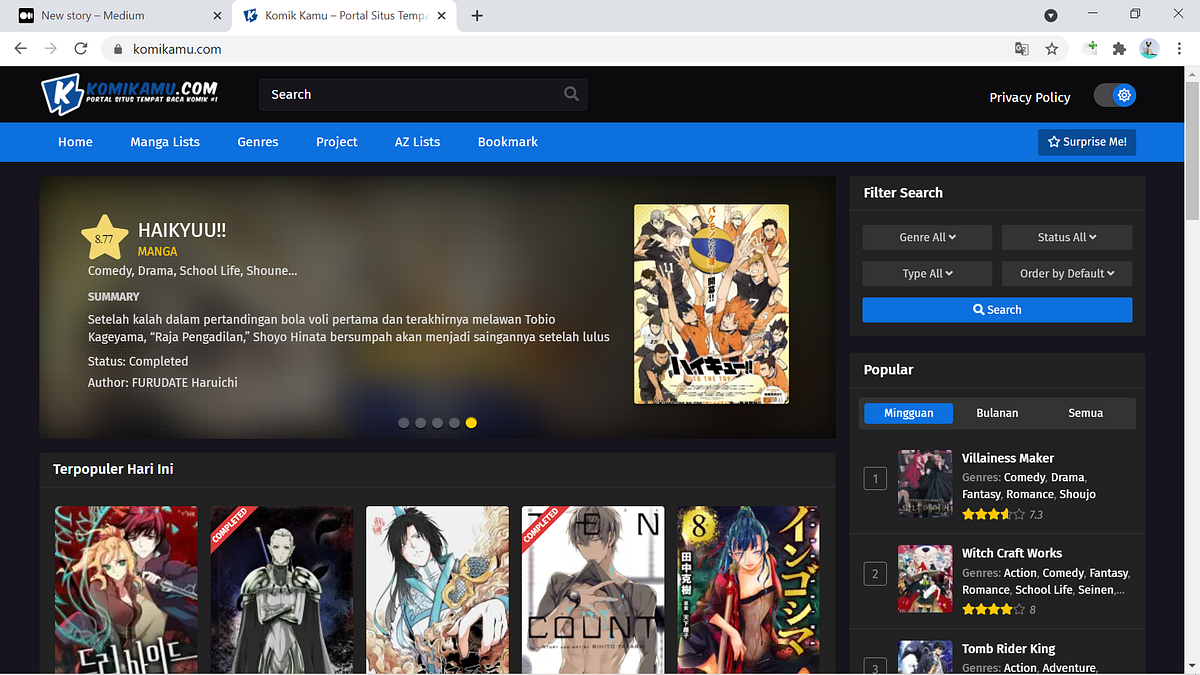
Task: Open the Project menu item
Action: point(337,142)
